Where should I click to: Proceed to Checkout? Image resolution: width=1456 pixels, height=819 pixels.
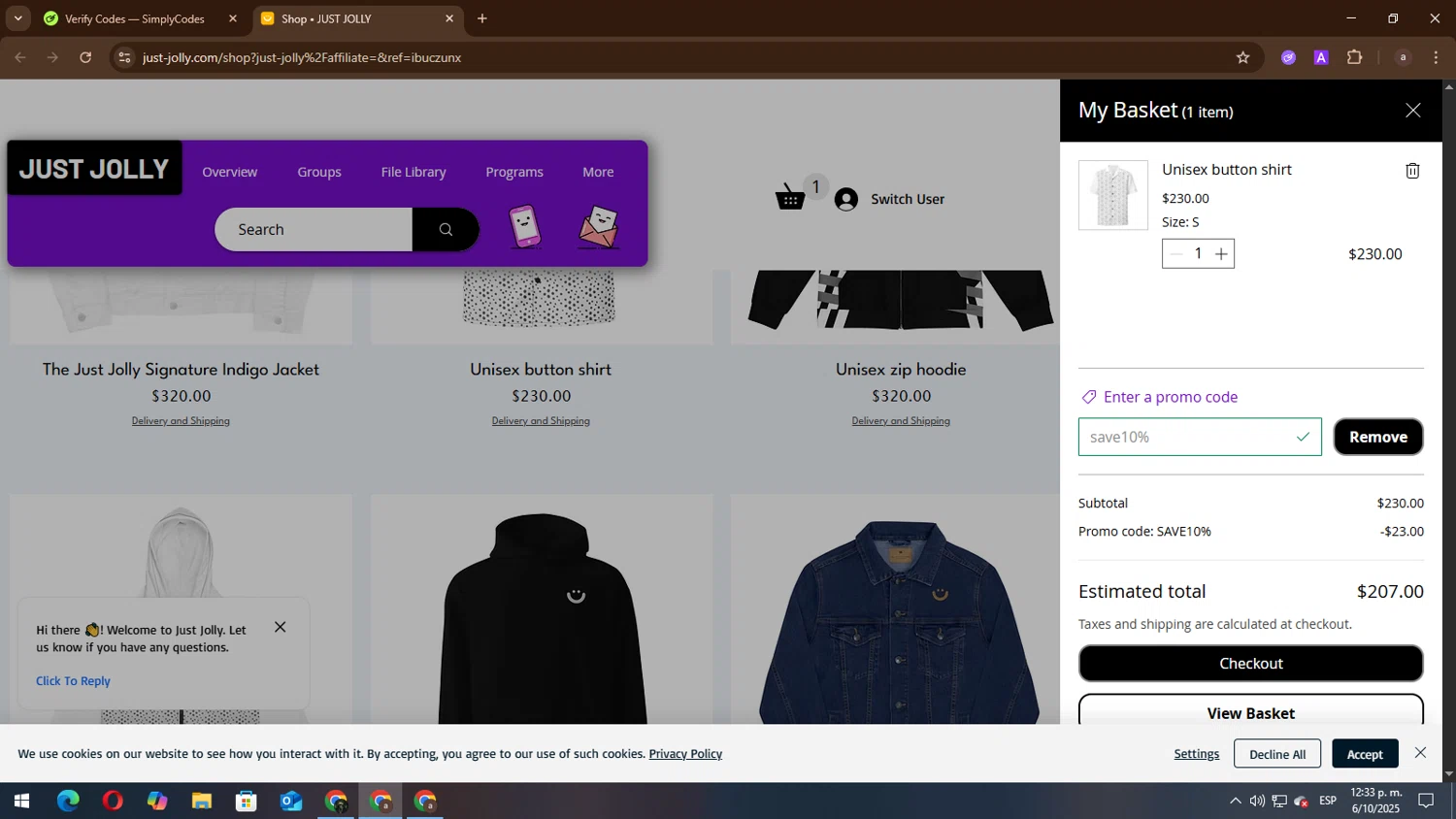point(1251,664)
